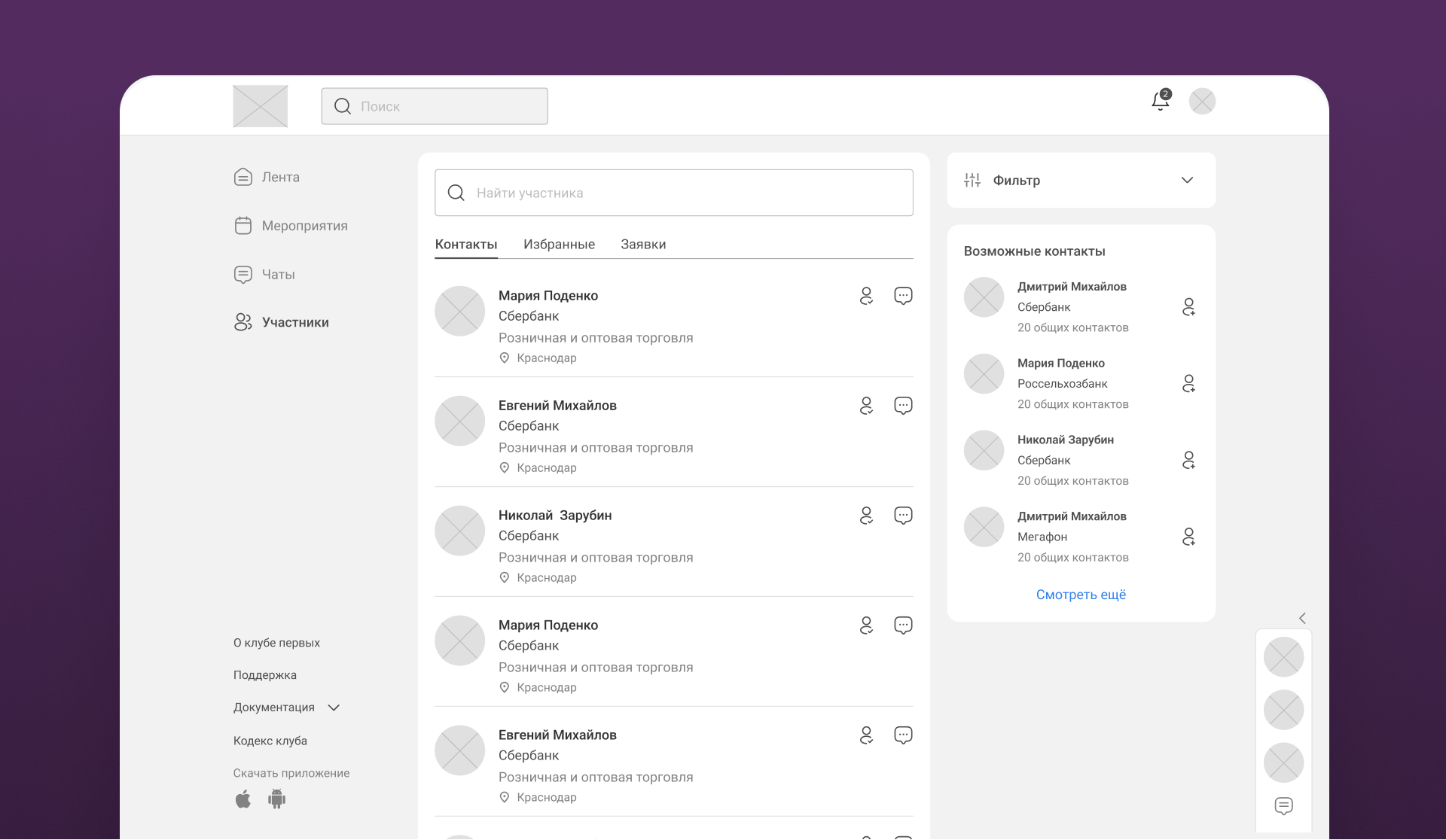This screenshot has width=1446, height=840.
Task: Add Мария Поденко from Россельхозбанк as contact
Action: pos(1188,384)
